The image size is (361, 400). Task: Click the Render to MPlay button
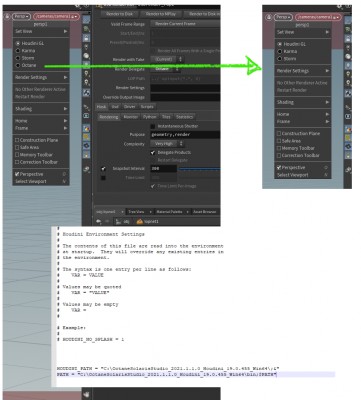point(161,14)
